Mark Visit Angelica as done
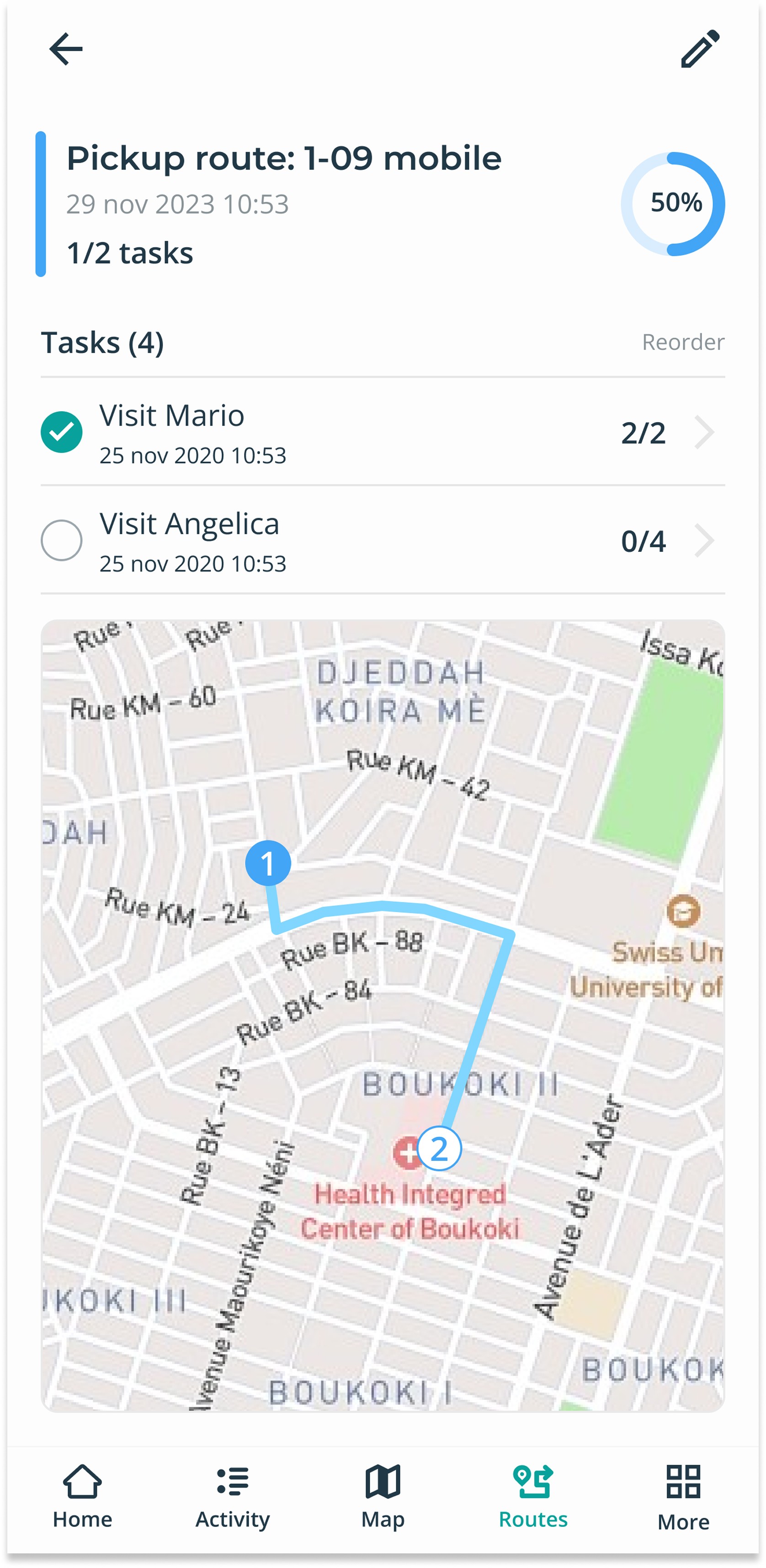 (x=62, y=540)
